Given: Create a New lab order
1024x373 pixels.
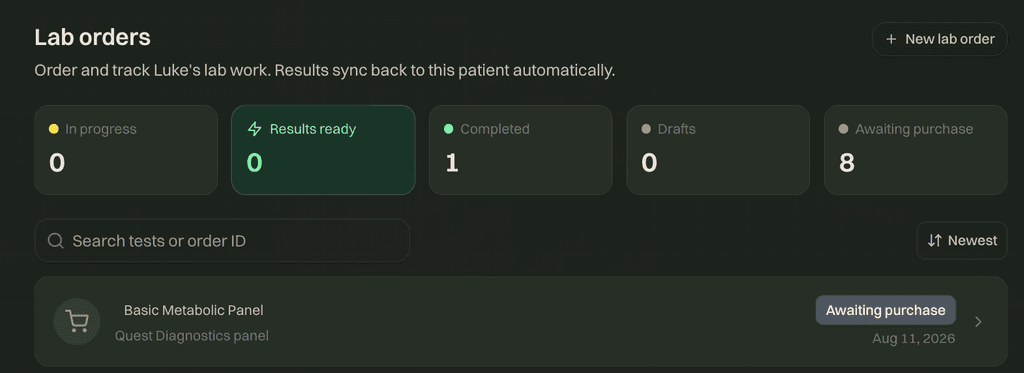Looking at the screenshot, I should point(940,39).
